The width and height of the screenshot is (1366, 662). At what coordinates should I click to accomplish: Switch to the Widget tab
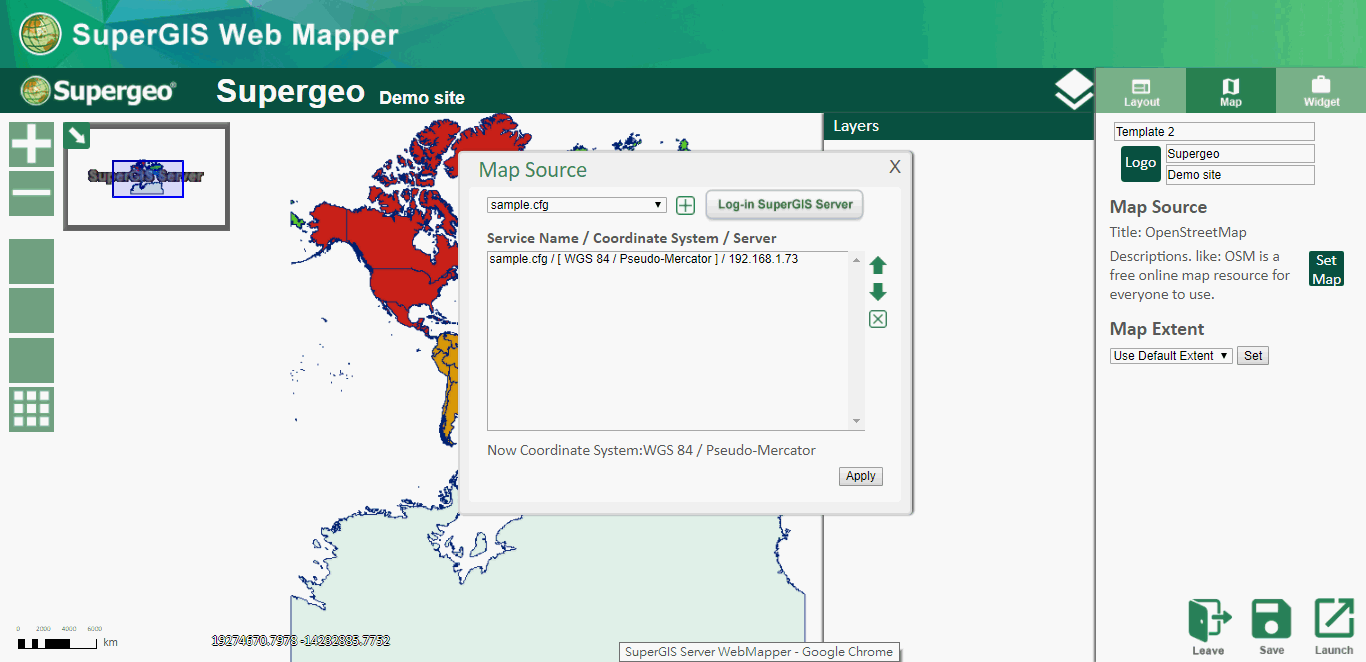pos(1321,91)
